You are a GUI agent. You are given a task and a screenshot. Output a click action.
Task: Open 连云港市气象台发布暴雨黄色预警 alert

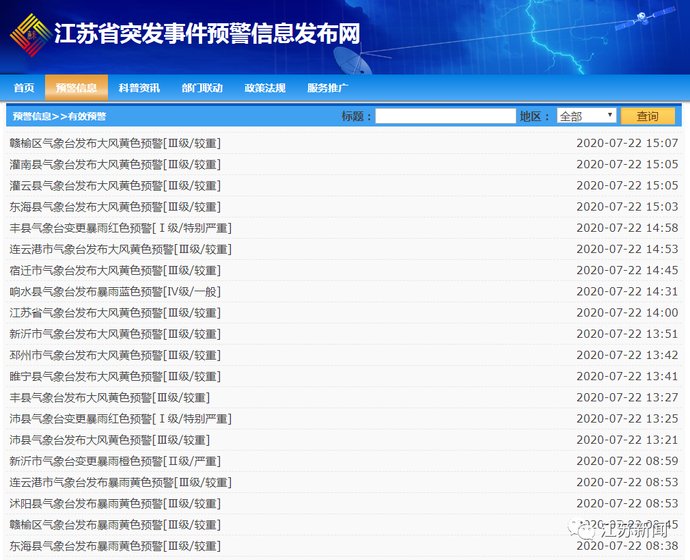tap(121, 482)
